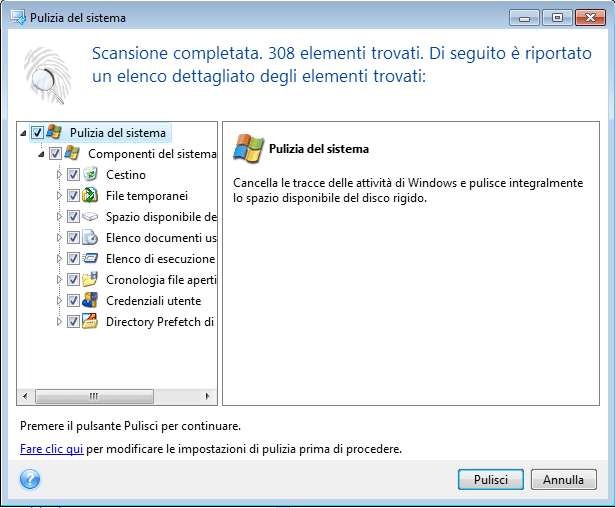Collapse the Componenti del sistema node

point(41,154)
